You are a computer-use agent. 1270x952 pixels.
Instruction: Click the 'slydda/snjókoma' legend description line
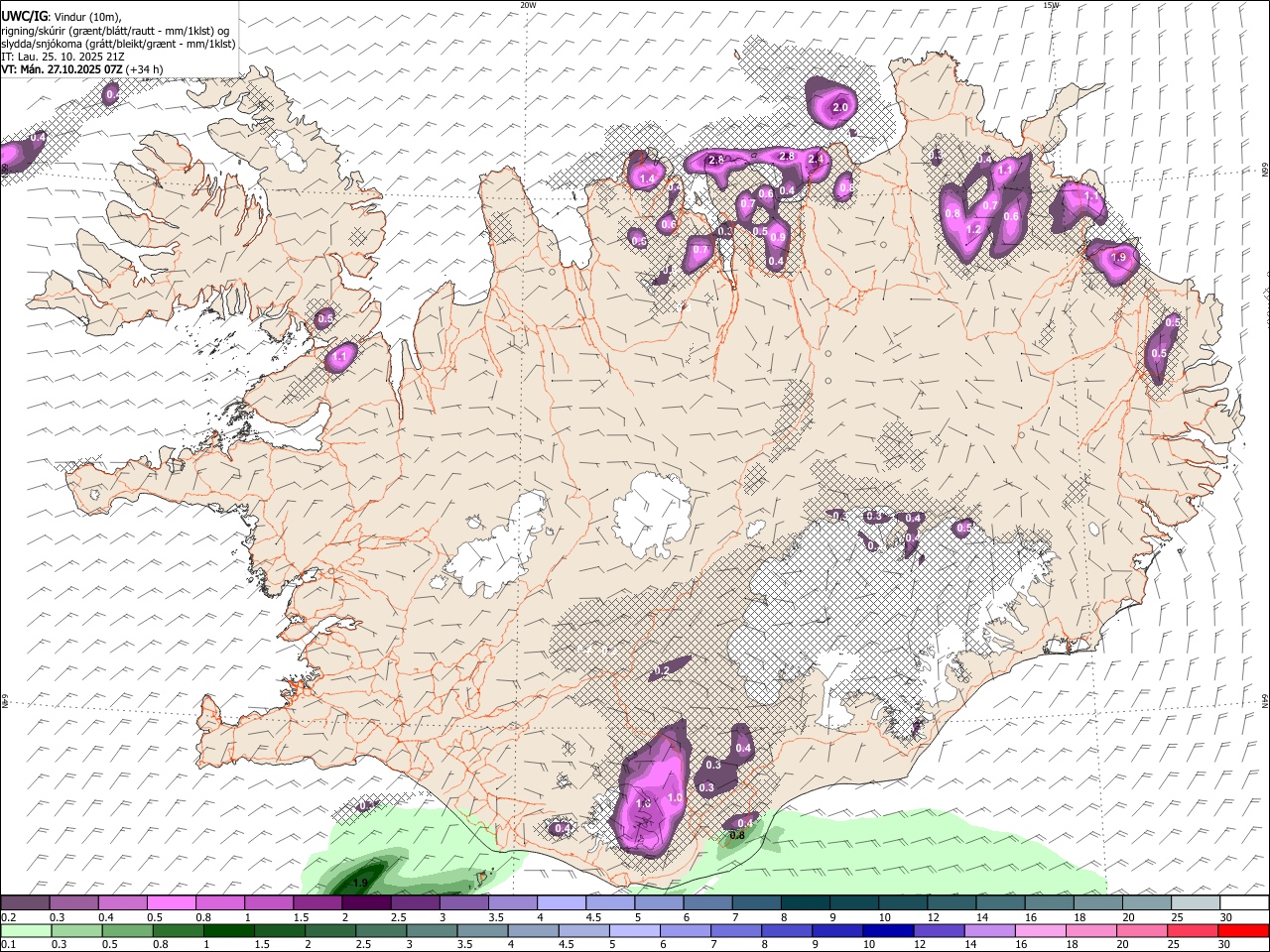click(x=118, y=44)
